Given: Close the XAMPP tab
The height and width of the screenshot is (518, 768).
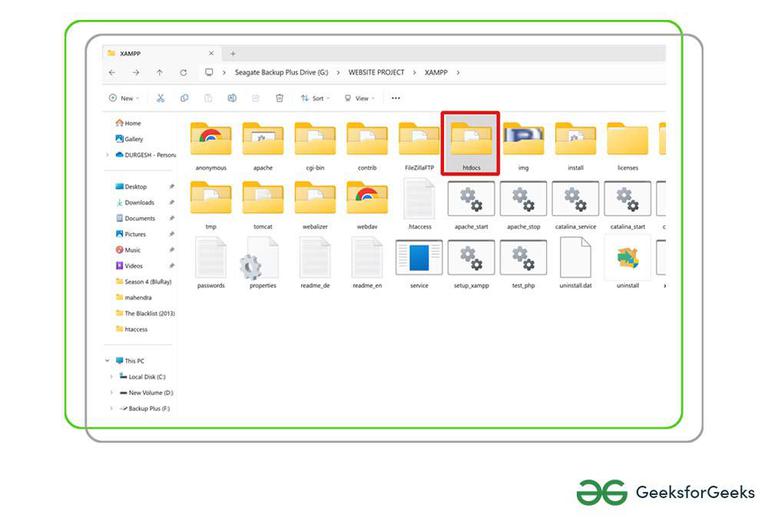Looking at the screenshot, I should (211, 53).
